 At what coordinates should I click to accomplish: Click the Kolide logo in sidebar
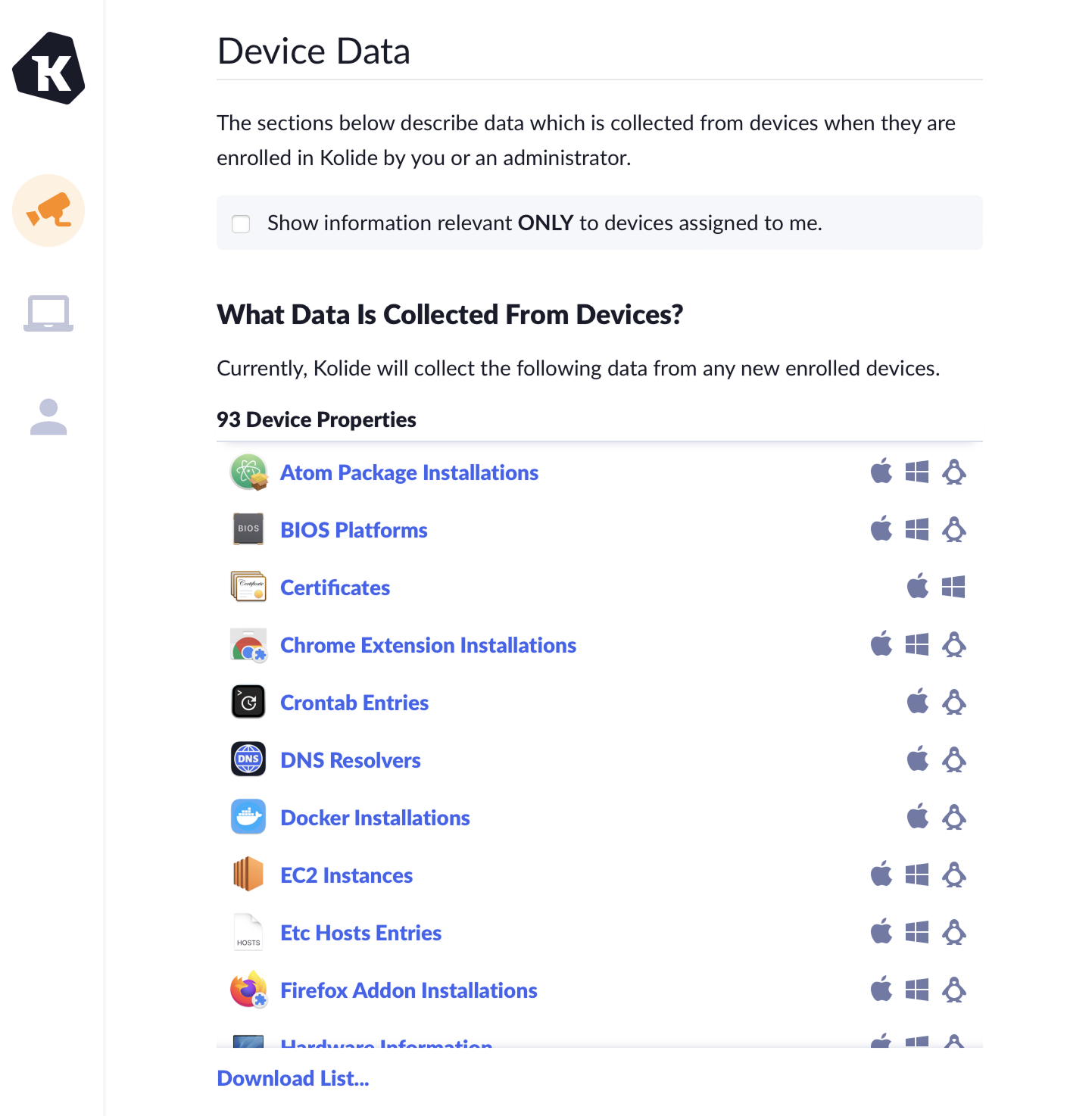click(x=48, y=68)
